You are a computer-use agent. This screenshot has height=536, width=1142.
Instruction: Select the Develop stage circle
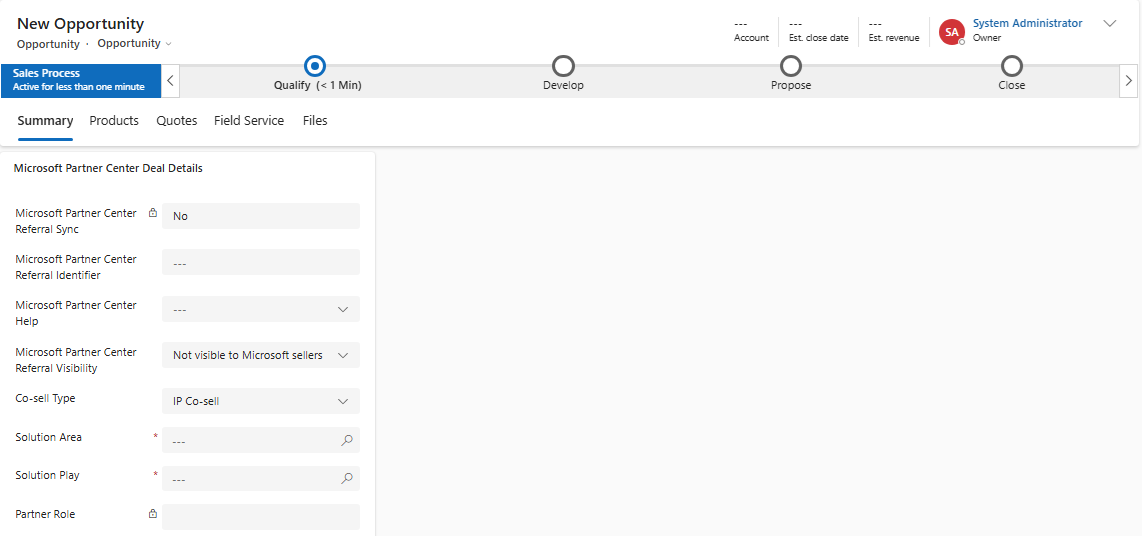point(563,66)
